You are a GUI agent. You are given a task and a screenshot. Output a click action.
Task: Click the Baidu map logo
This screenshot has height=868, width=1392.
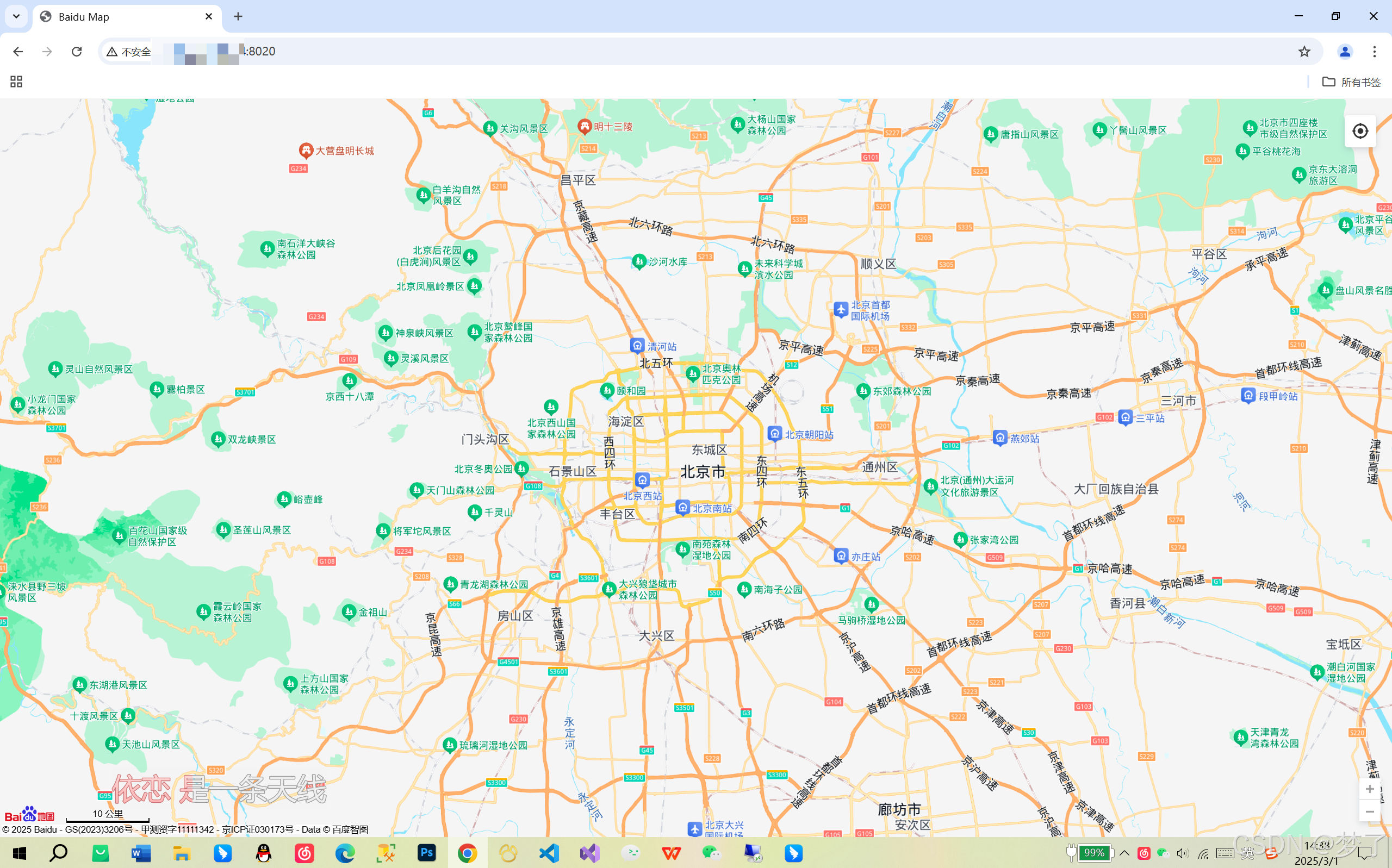[29, 815]
